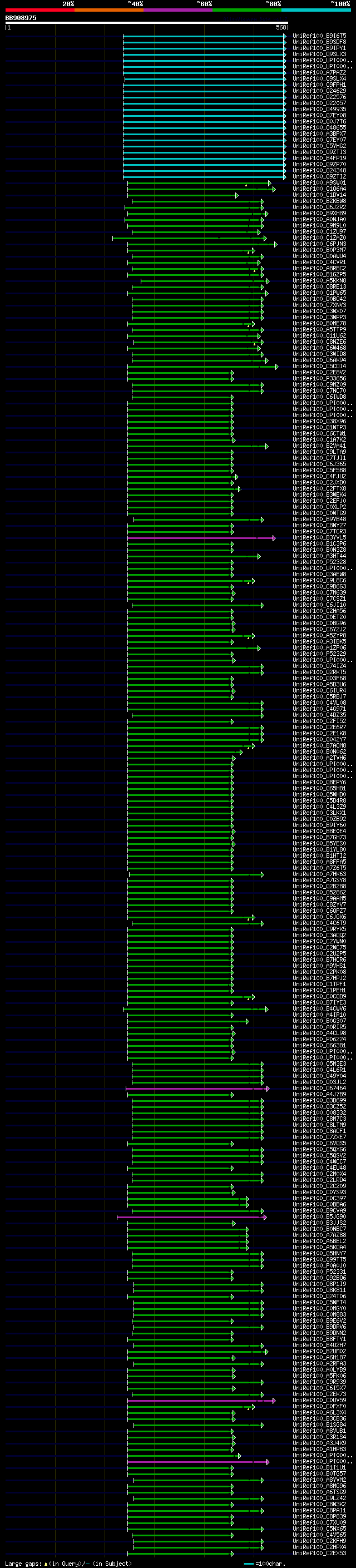Select the UniRef100_Q74I24 label

(x=319, y=666)
